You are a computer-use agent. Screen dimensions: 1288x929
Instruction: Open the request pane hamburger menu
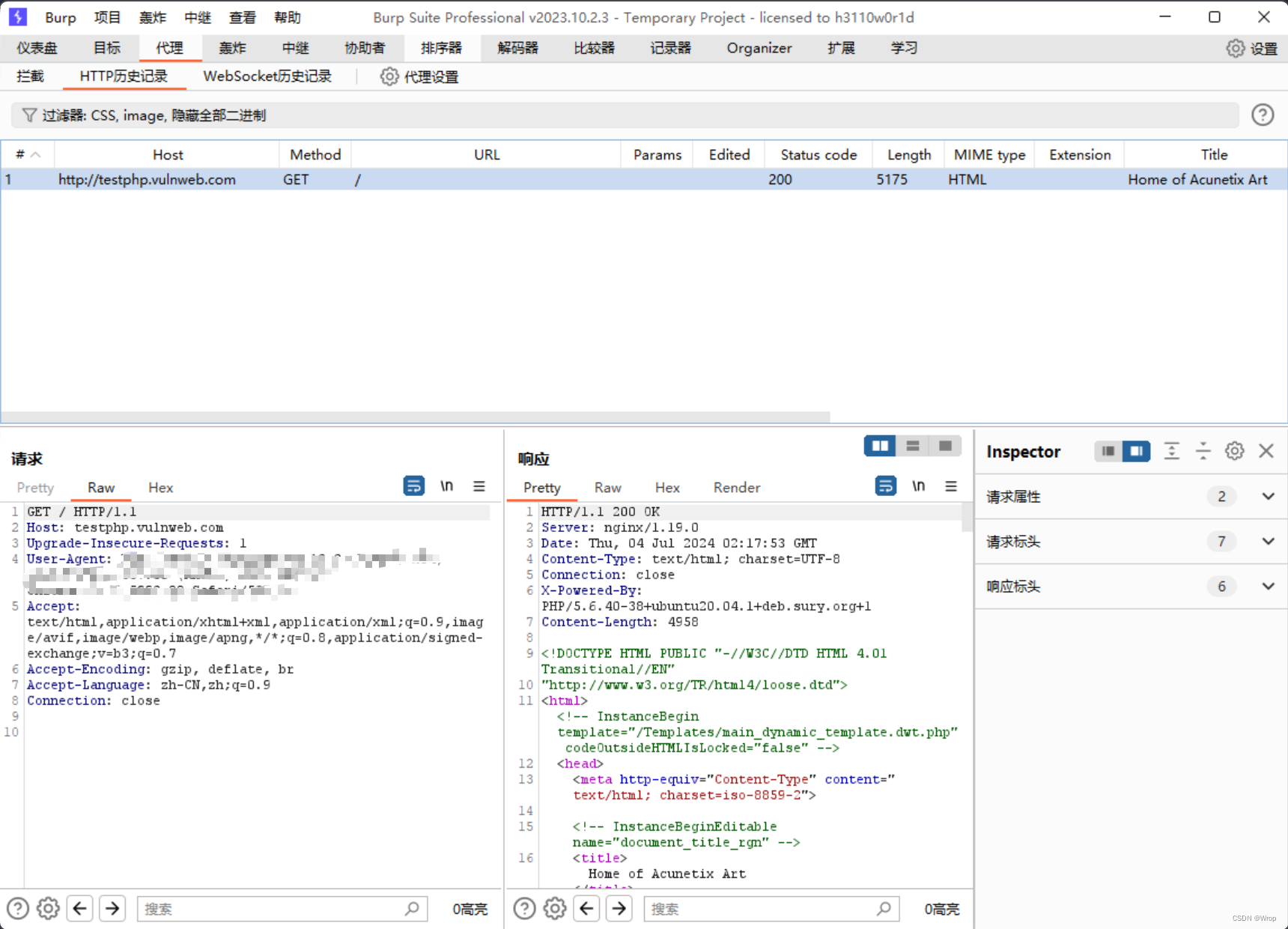(x=479, y=486)
